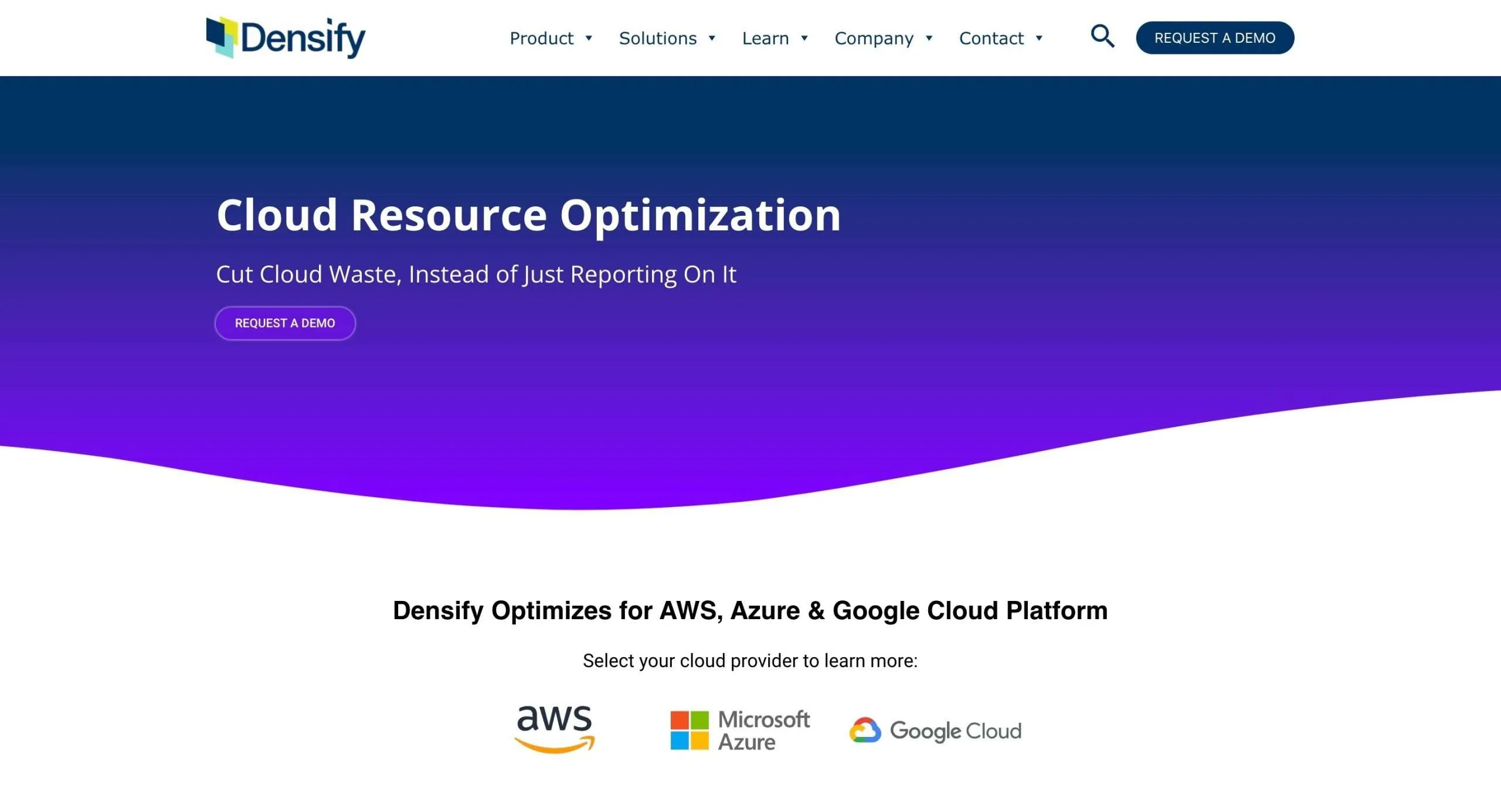The height and width of the screenshot is (812, 1501).
Task: Open the Contact menu
Action: [x=991, y=38]
